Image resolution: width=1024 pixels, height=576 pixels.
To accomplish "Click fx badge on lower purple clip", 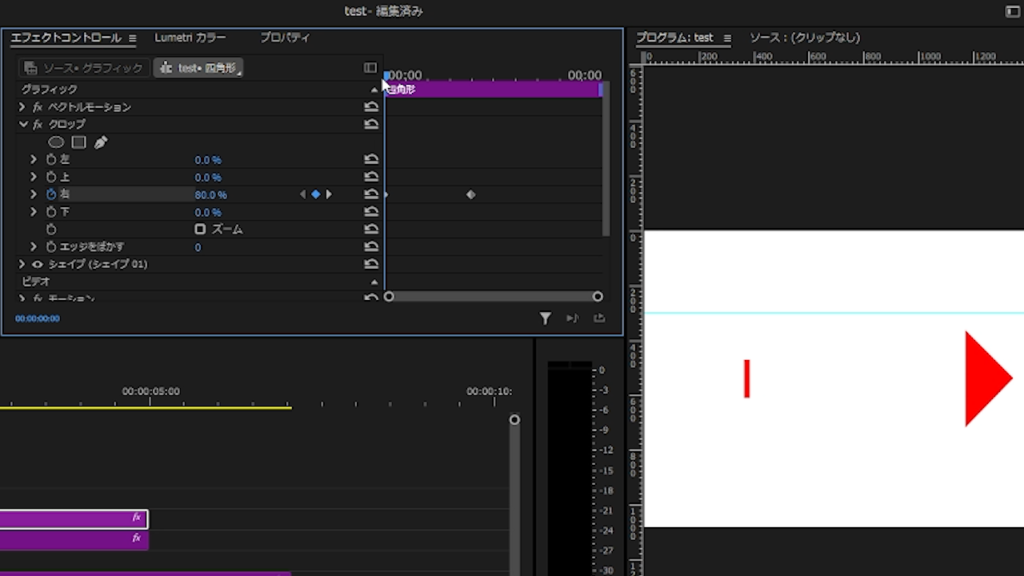I will [x=136, y=539].
